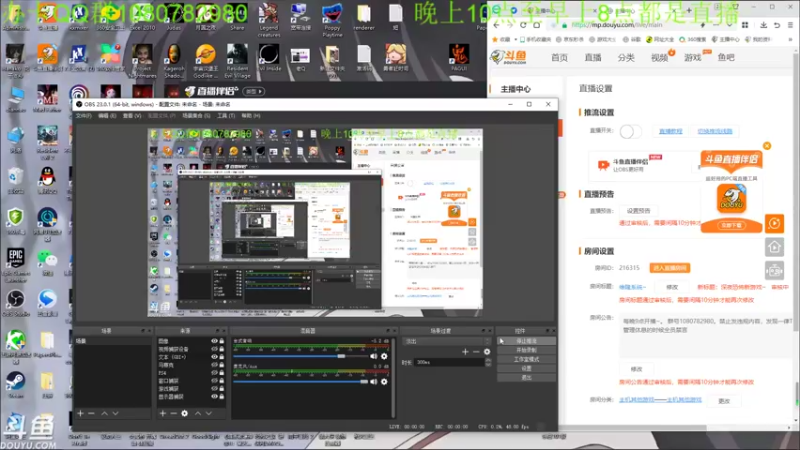800x450 pixels.
Task: Open the Poppy Playtime desktop shortcut
Action: point(332,19)
